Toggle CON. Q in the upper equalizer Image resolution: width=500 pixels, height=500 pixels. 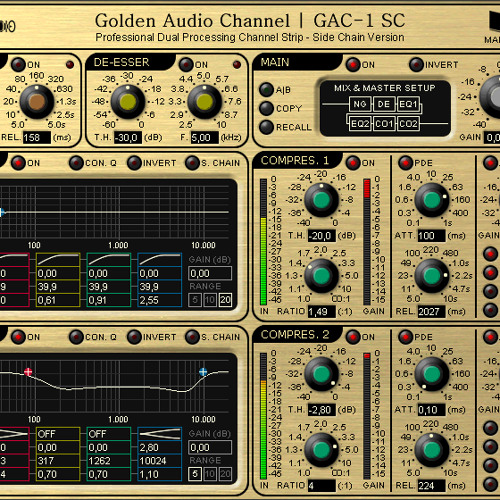click(76, 163)
